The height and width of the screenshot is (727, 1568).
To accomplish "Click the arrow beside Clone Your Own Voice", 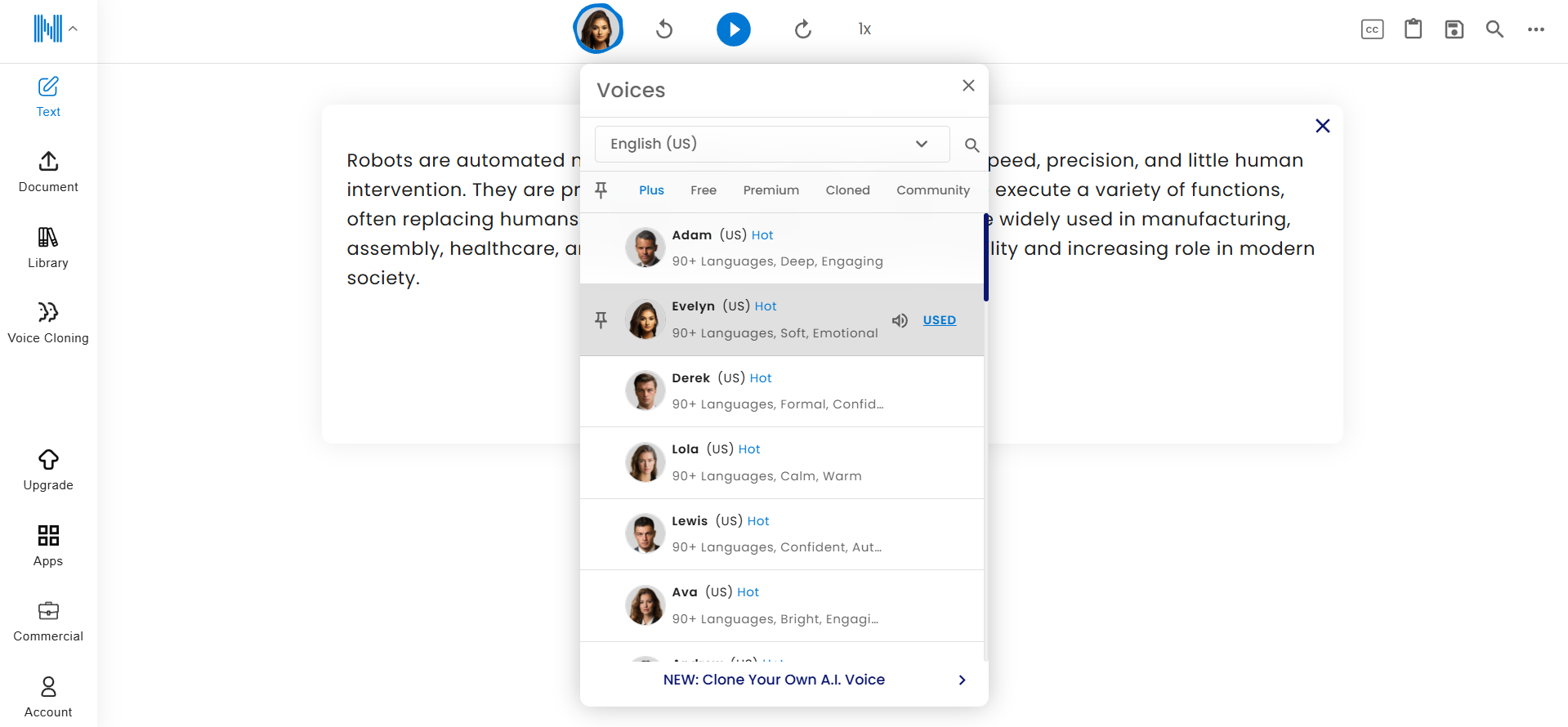I will (963, 680).
